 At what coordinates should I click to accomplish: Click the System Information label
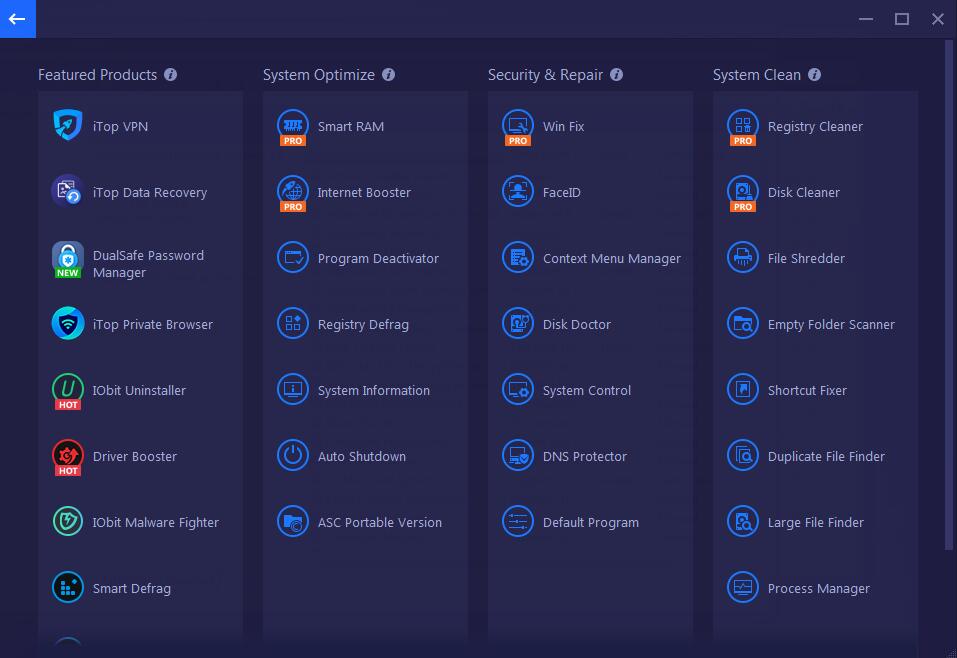374,391
